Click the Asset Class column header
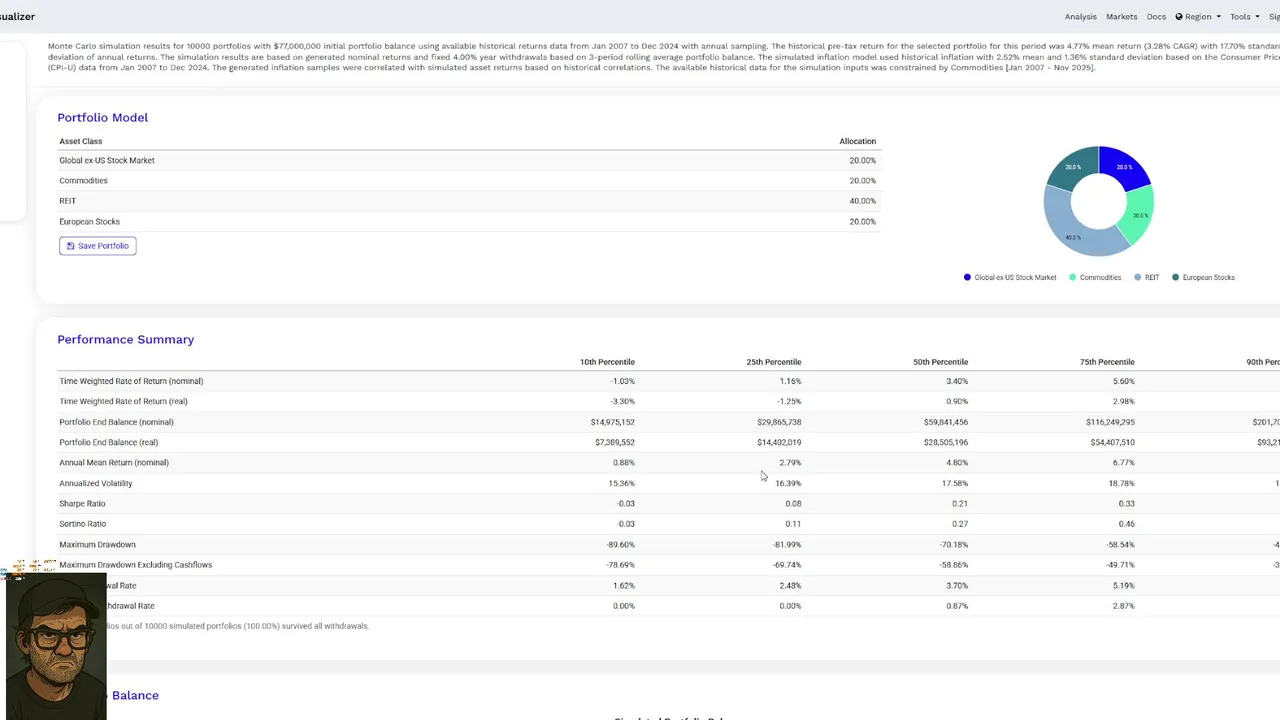1280x720 pixels. pos(80,141)
